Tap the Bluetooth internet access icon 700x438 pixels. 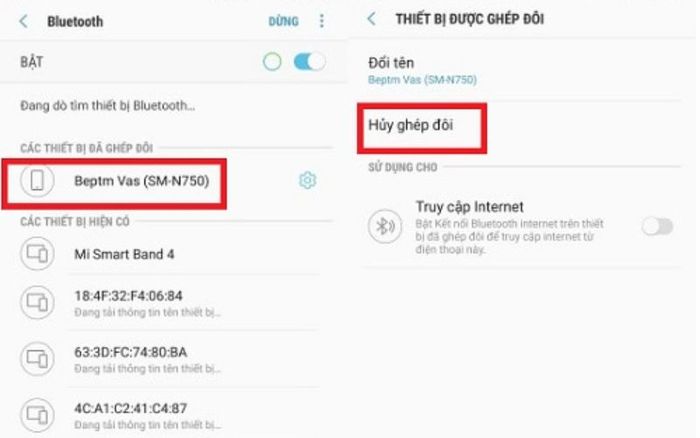point(385,226)
